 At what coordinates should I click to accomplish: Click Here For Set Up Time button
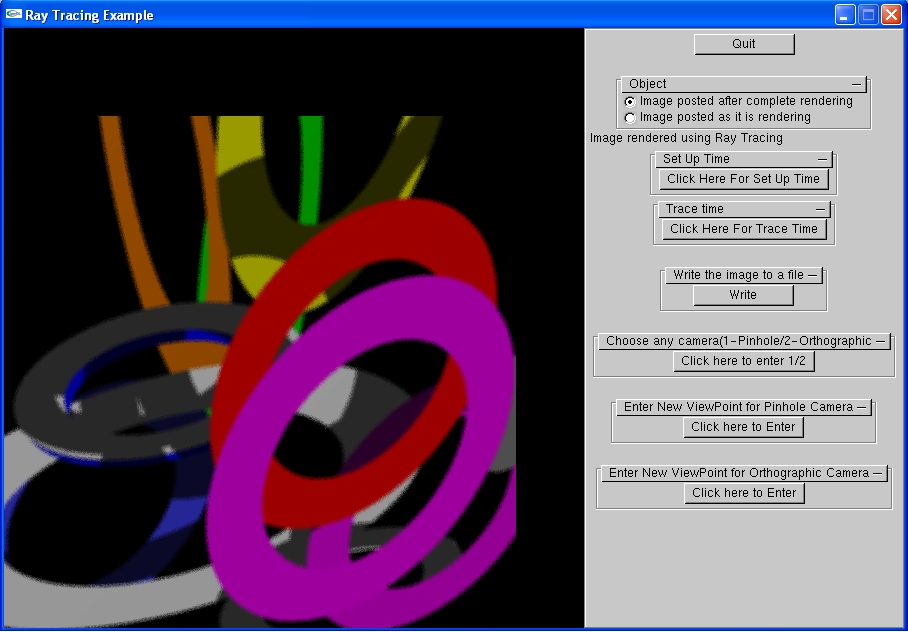744,179
